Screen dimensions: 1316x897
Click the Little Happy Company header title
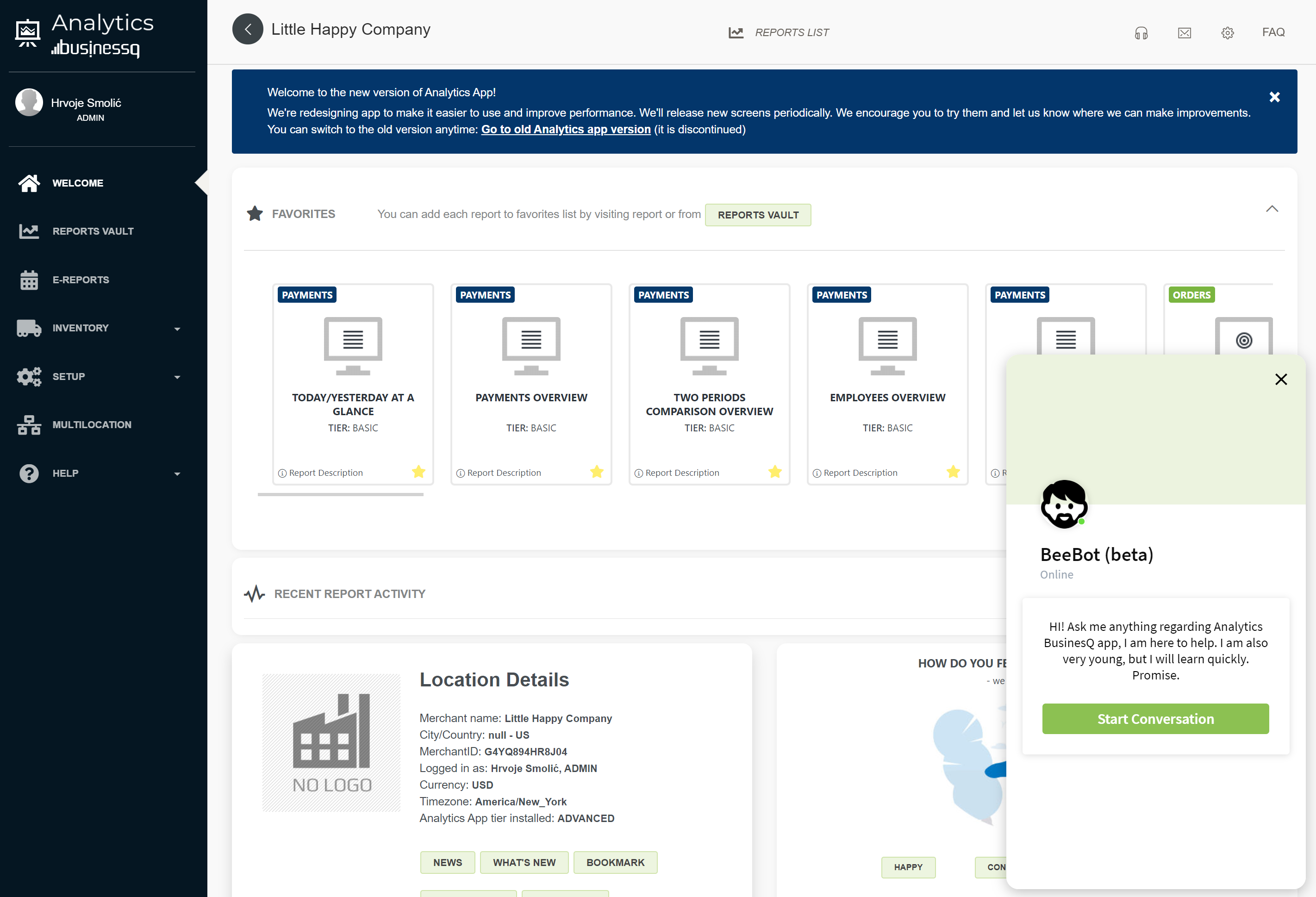tap(350, 30)
